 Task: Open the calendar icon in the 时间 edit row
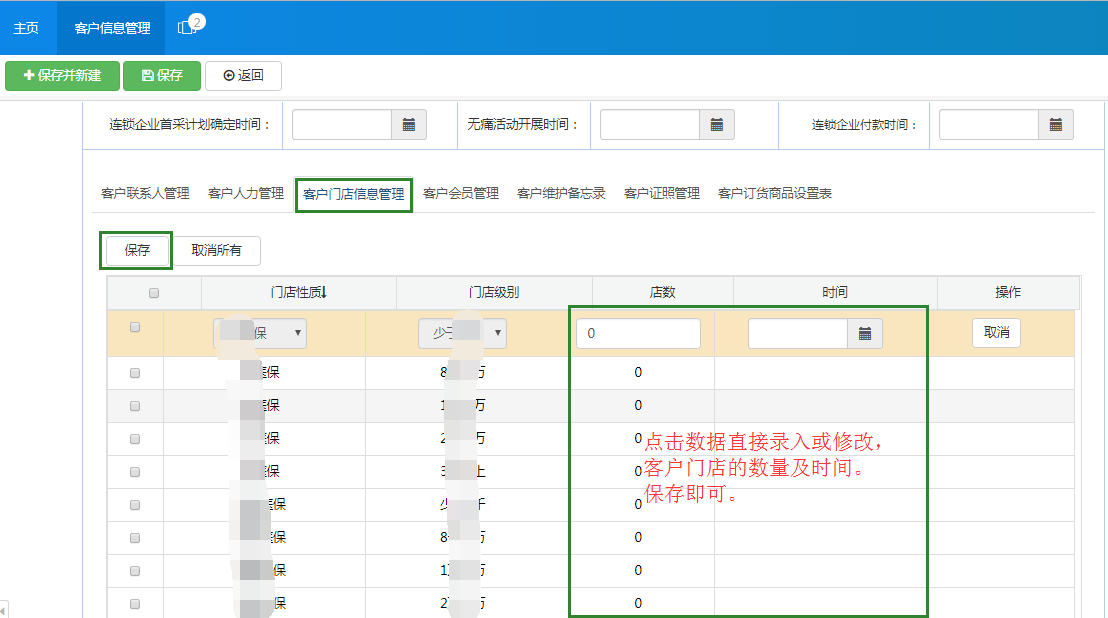click(864, 332)
